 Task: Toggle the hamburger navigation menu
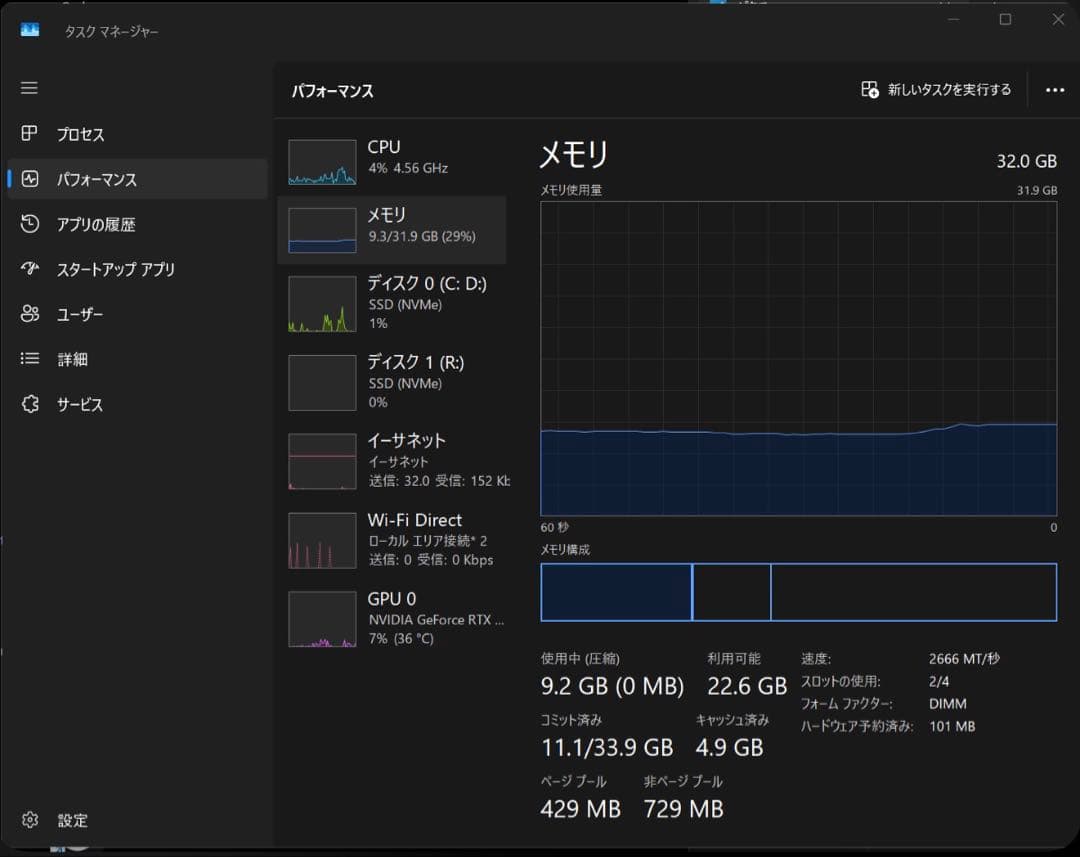coord(29,88)
